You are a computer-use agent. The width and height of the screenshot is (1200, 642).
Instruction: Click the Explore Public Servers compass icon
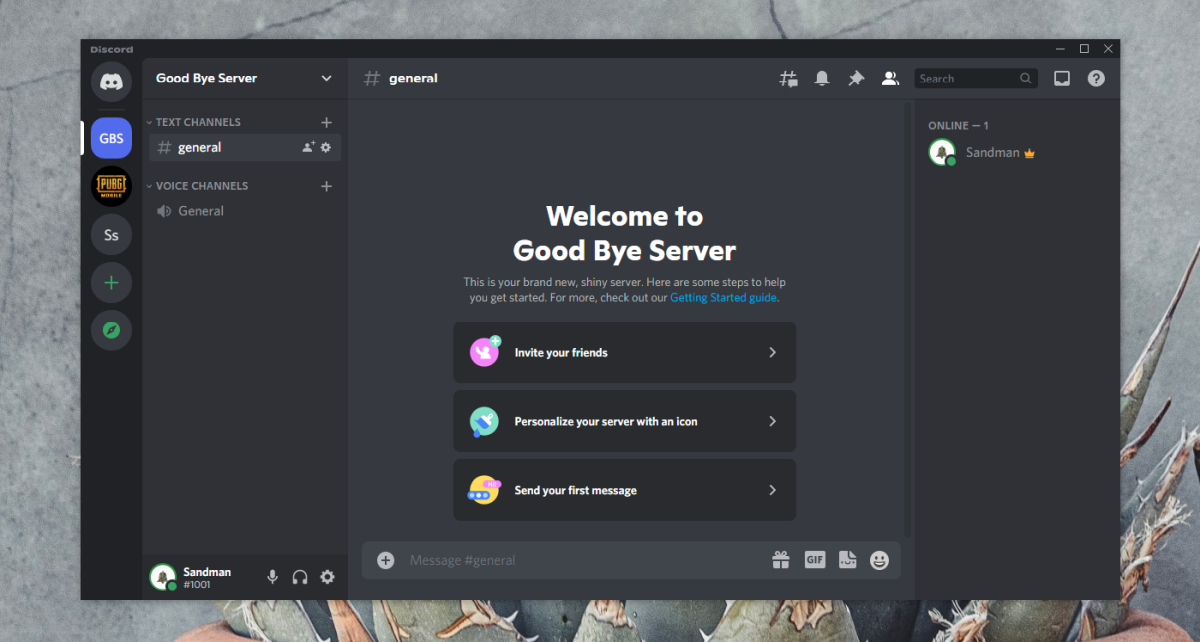111,330
